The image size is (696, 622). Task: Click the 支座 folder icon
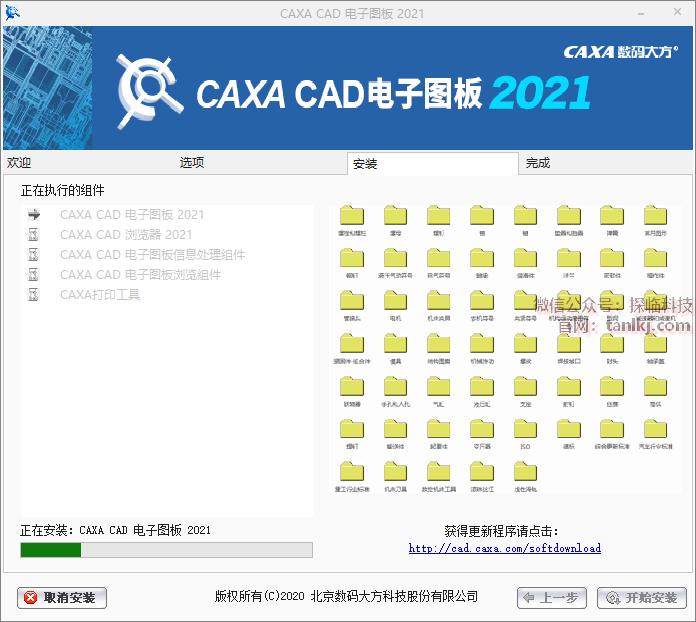pyautogui.click(x=525, y=386)
